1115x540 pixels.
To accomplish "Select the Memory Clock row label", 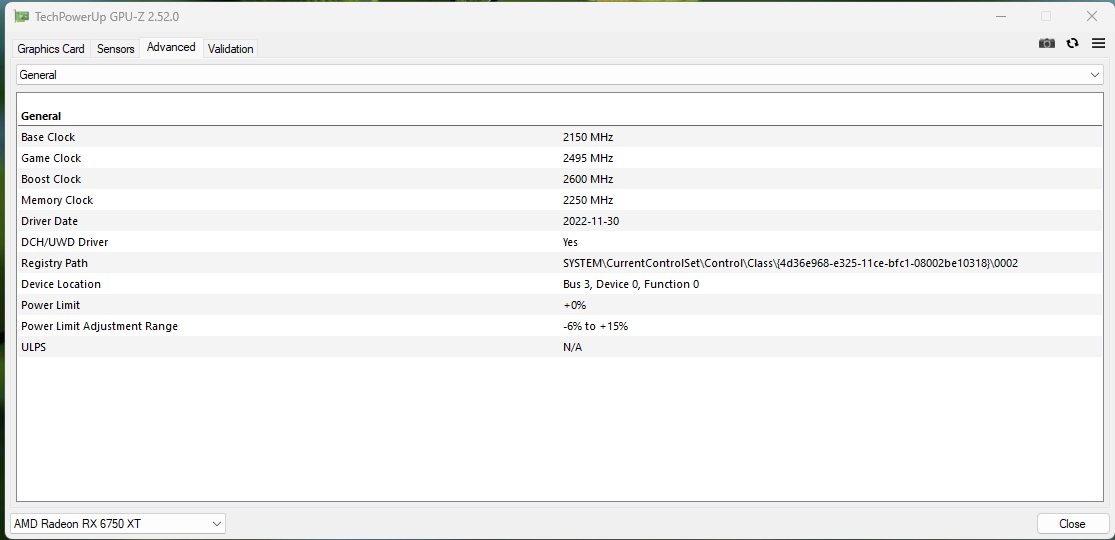I will (x=57, y=200).
